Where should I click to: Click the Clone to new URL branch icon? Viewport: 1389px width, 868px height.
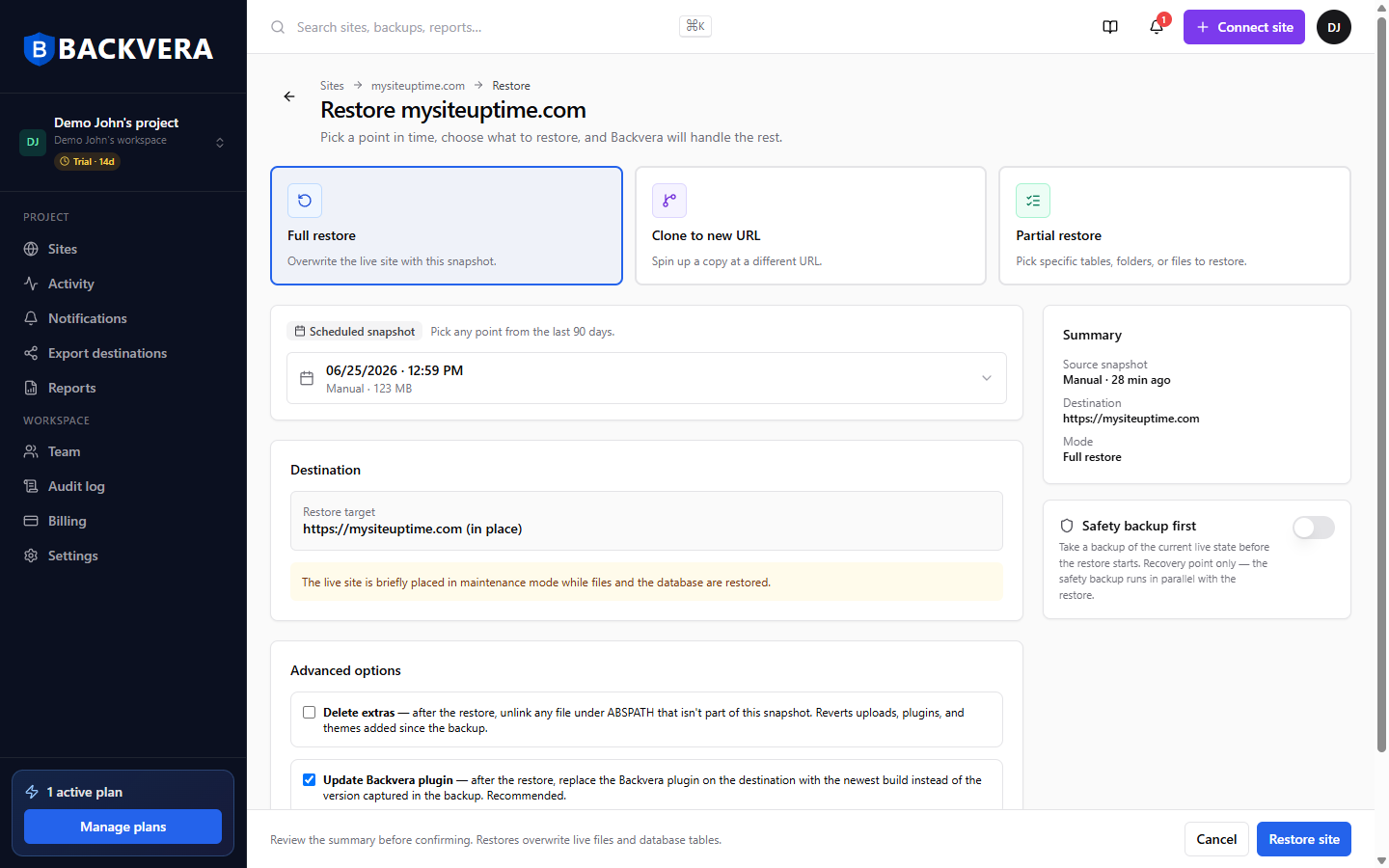669,201
